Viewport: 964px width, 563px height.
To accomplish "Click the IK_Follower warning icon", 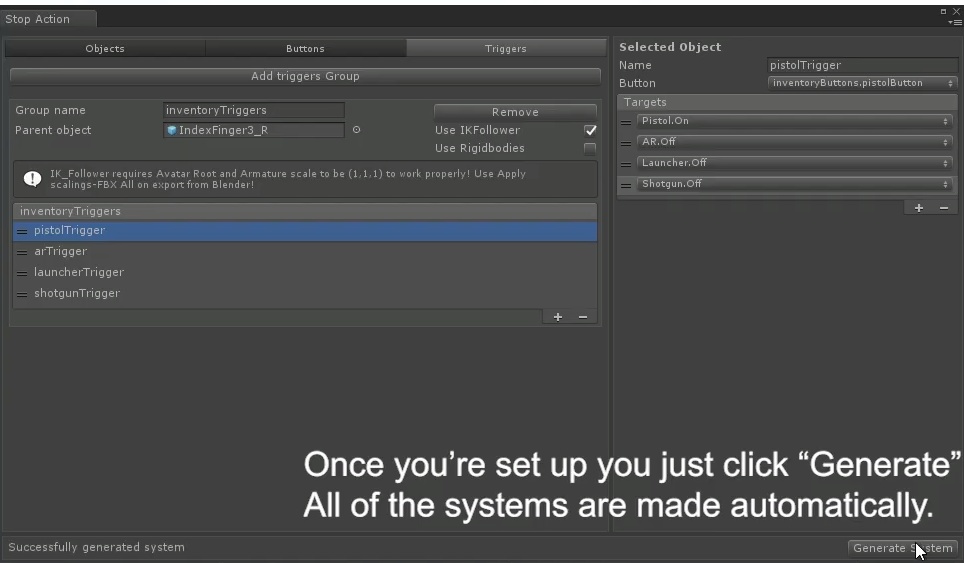I will pyautogui.click(x=33, y=179).
